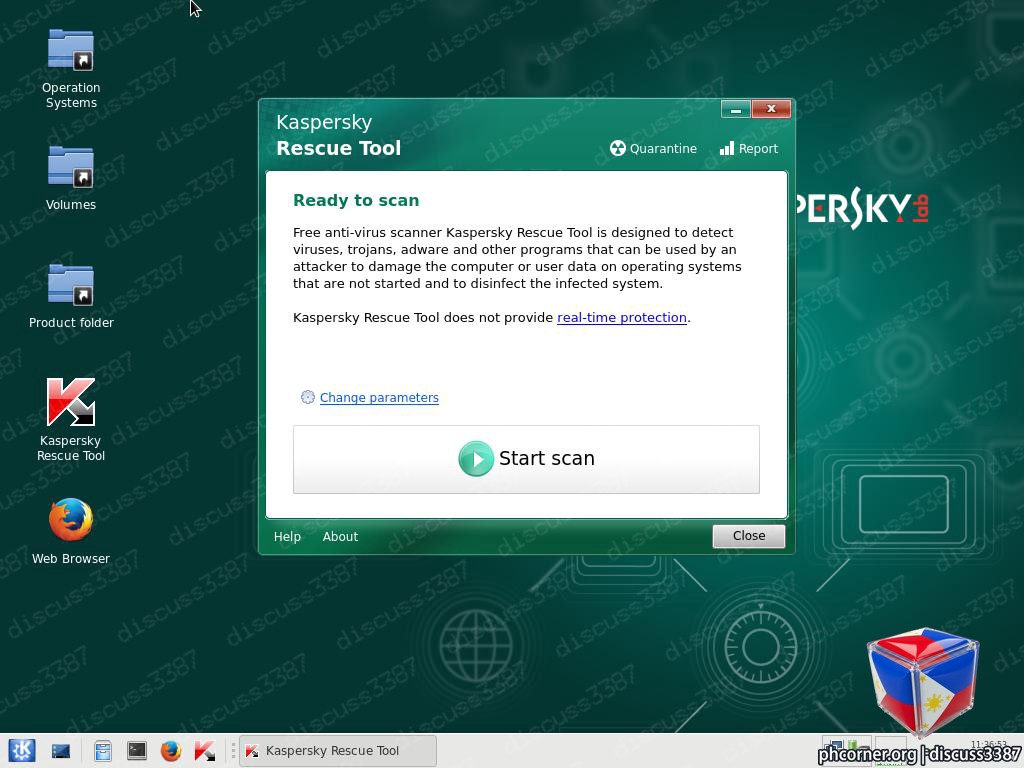Open the Change parameters link
The height and width of the screenshot is (768, 1024).
point(379,398)
